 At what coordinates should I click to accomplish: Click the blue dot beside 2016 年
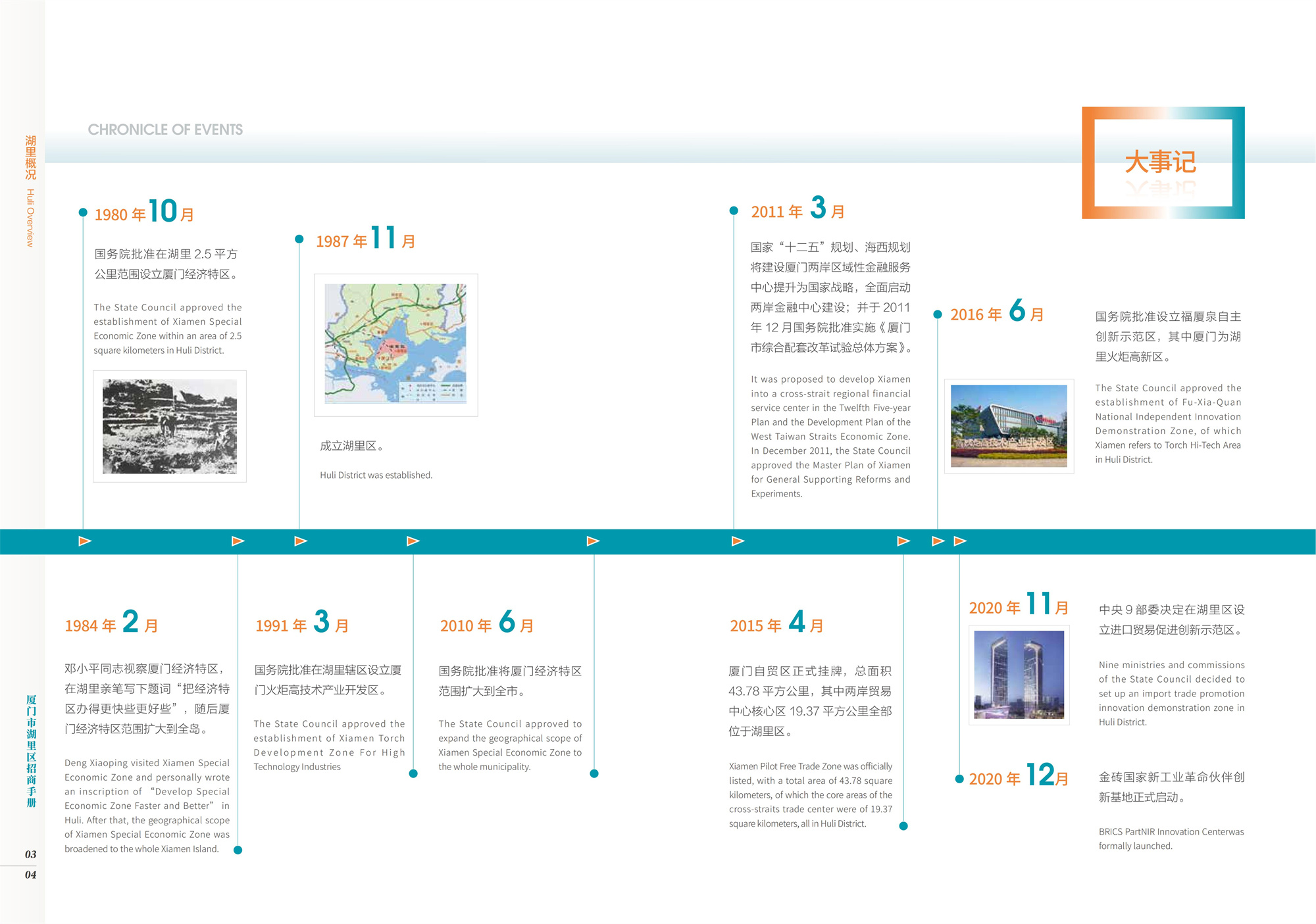938,314
